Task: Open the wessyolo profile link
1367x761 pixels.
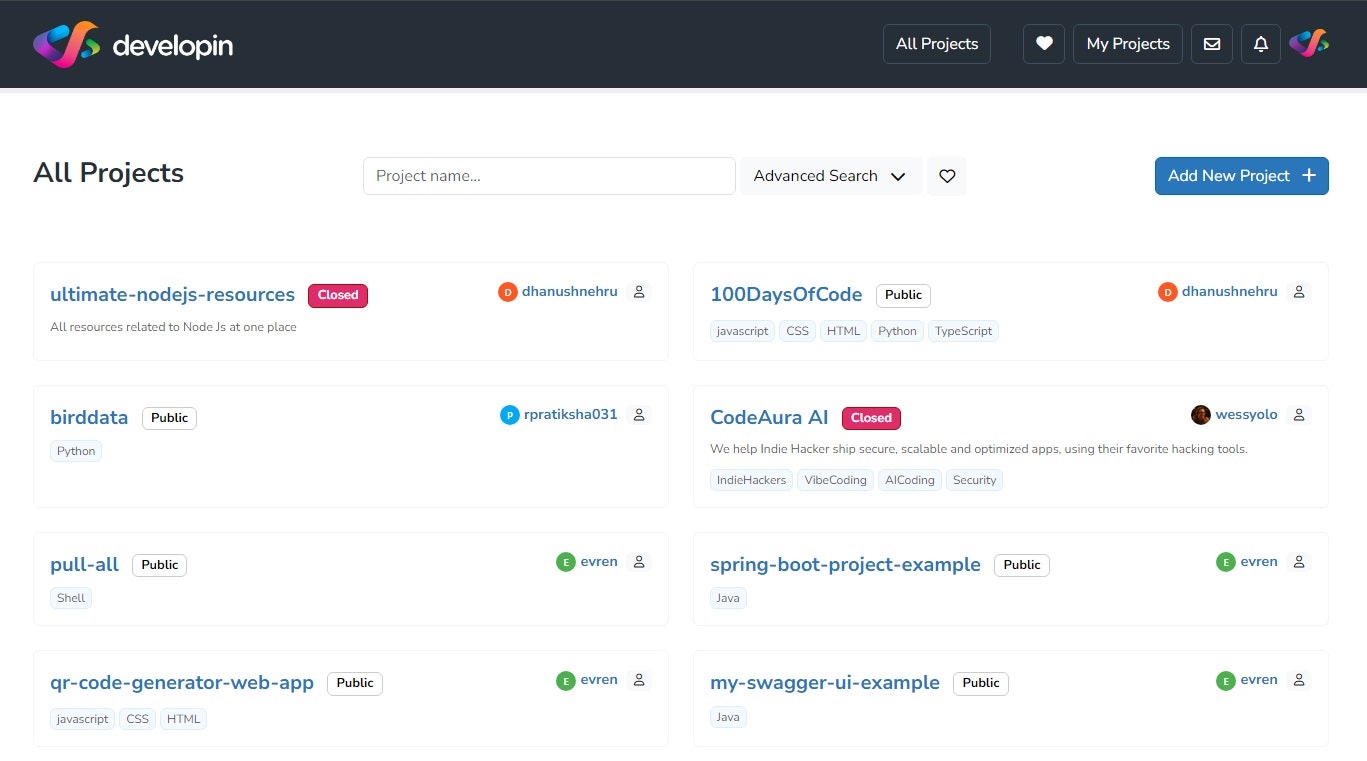Action: pyautogui.click(x=1248, y=414)
